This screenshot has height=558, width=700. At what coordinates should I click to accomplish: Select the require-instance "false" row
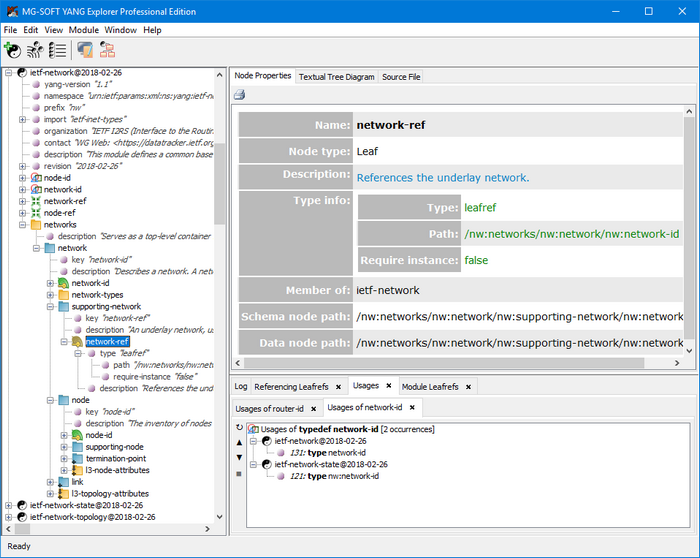click(155, 377)
